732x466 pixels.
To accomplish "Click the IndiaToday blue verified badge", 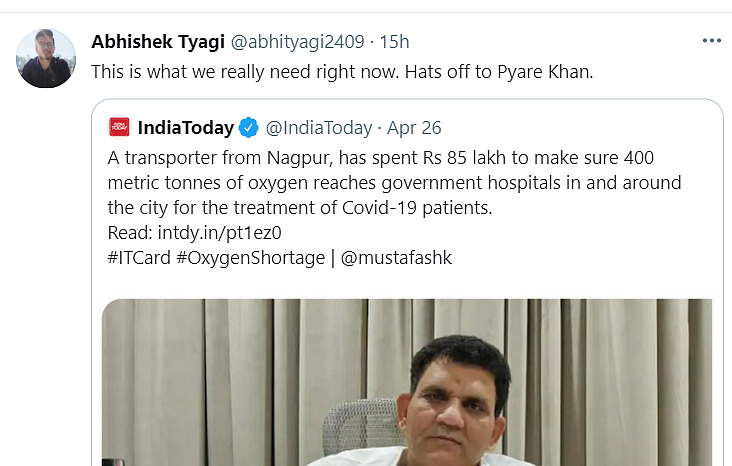I will point(248,127).
